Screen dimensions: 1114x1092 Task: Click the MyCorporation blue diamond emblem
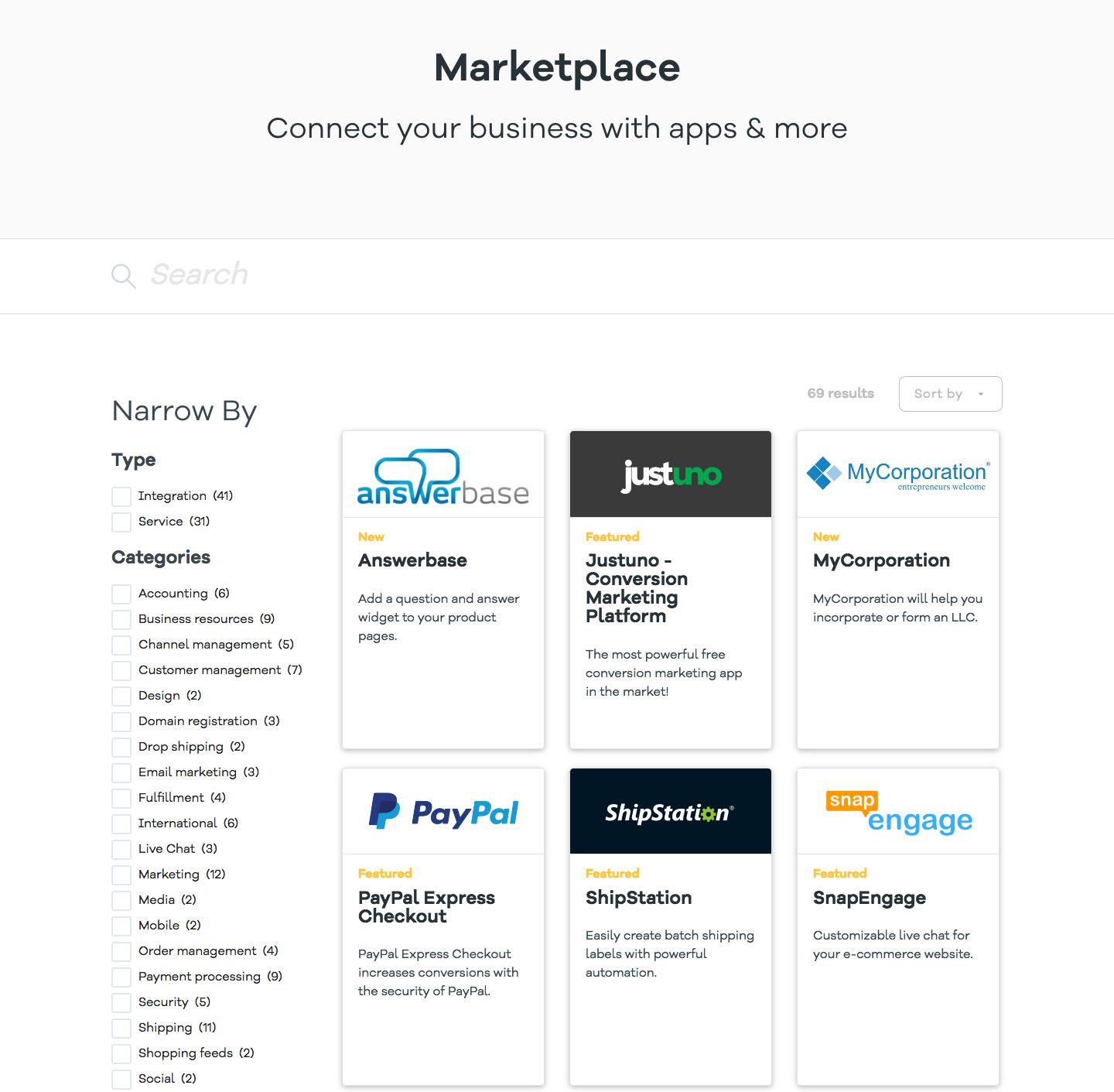(825, 471)
